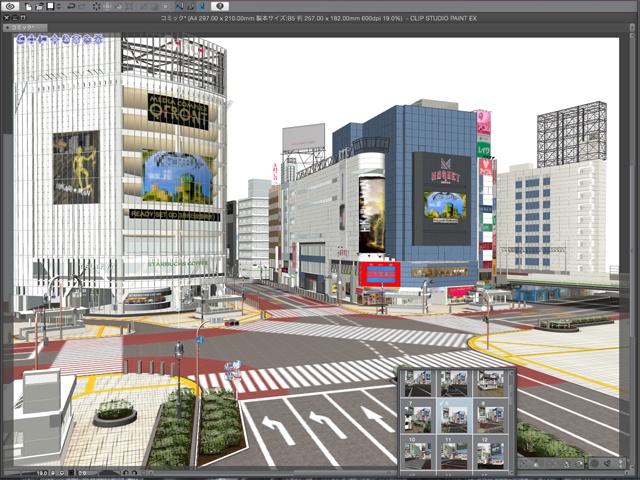Click the Open file folder icon
640x480 pixels.
click(x=39, y=7)
